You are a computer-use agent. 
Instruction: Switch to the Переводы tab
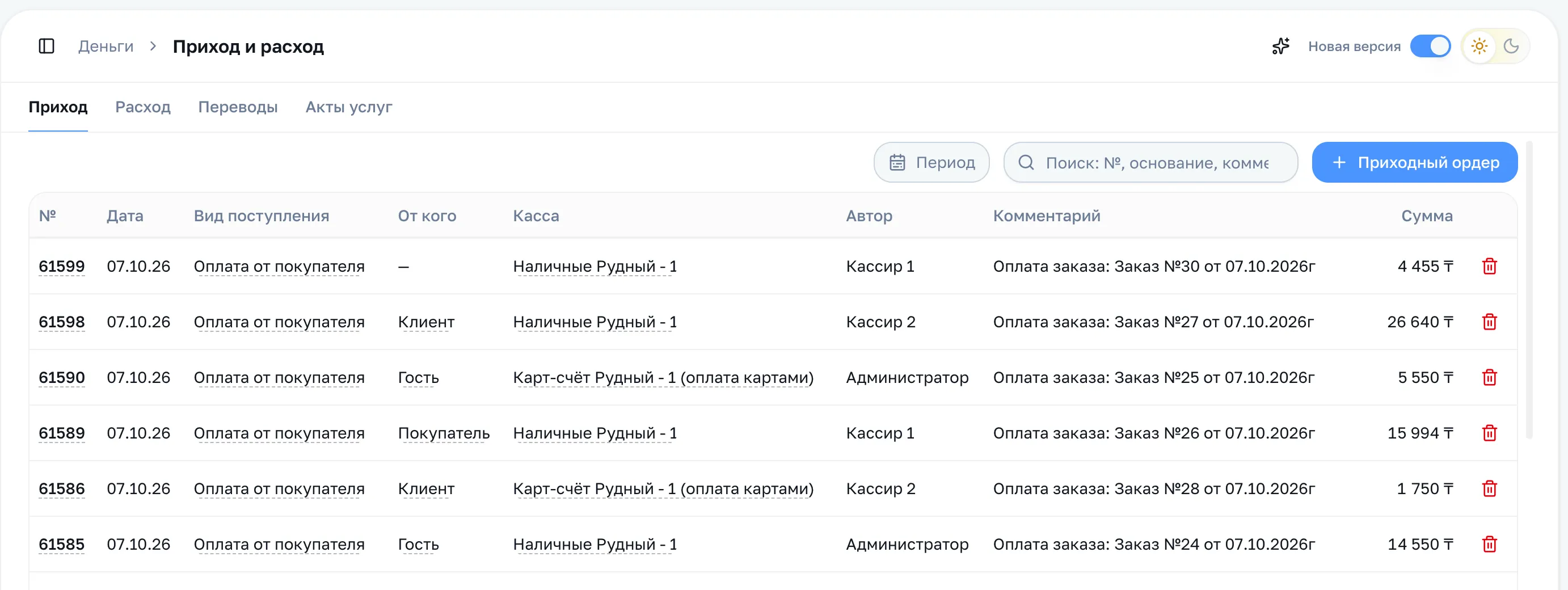238,107
